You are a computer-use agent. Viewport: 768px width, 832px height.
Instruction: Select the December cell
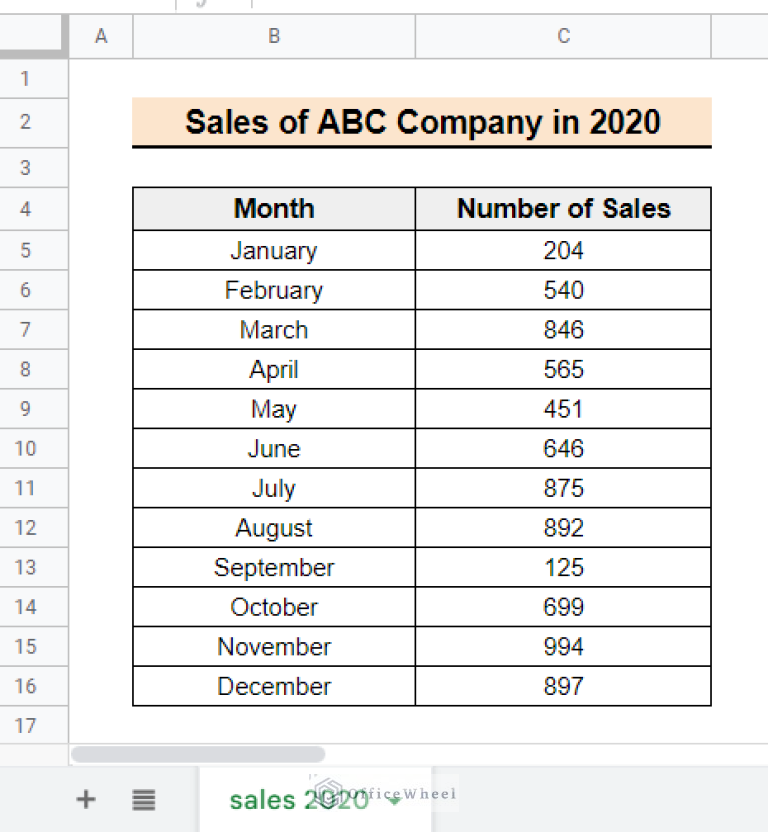274,686
